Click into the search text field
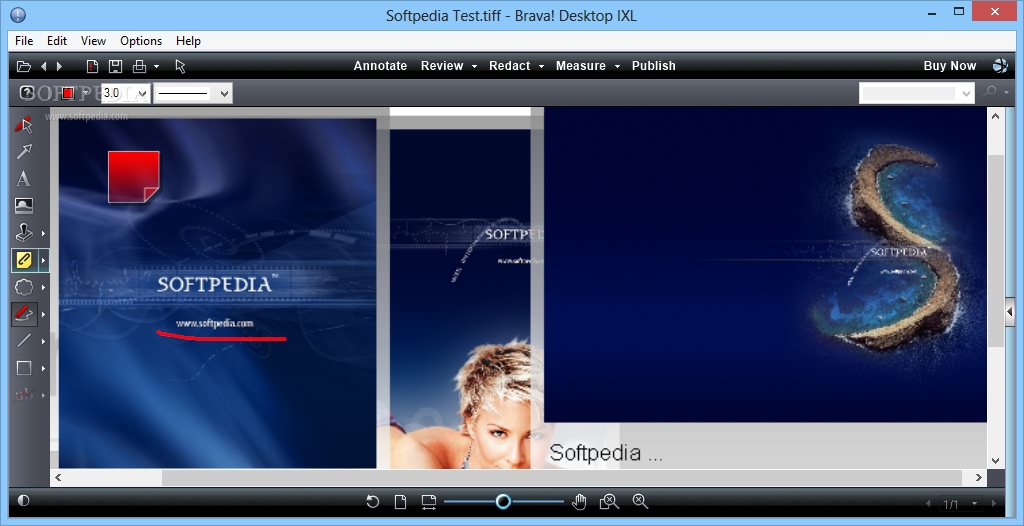 click(909, 93)
